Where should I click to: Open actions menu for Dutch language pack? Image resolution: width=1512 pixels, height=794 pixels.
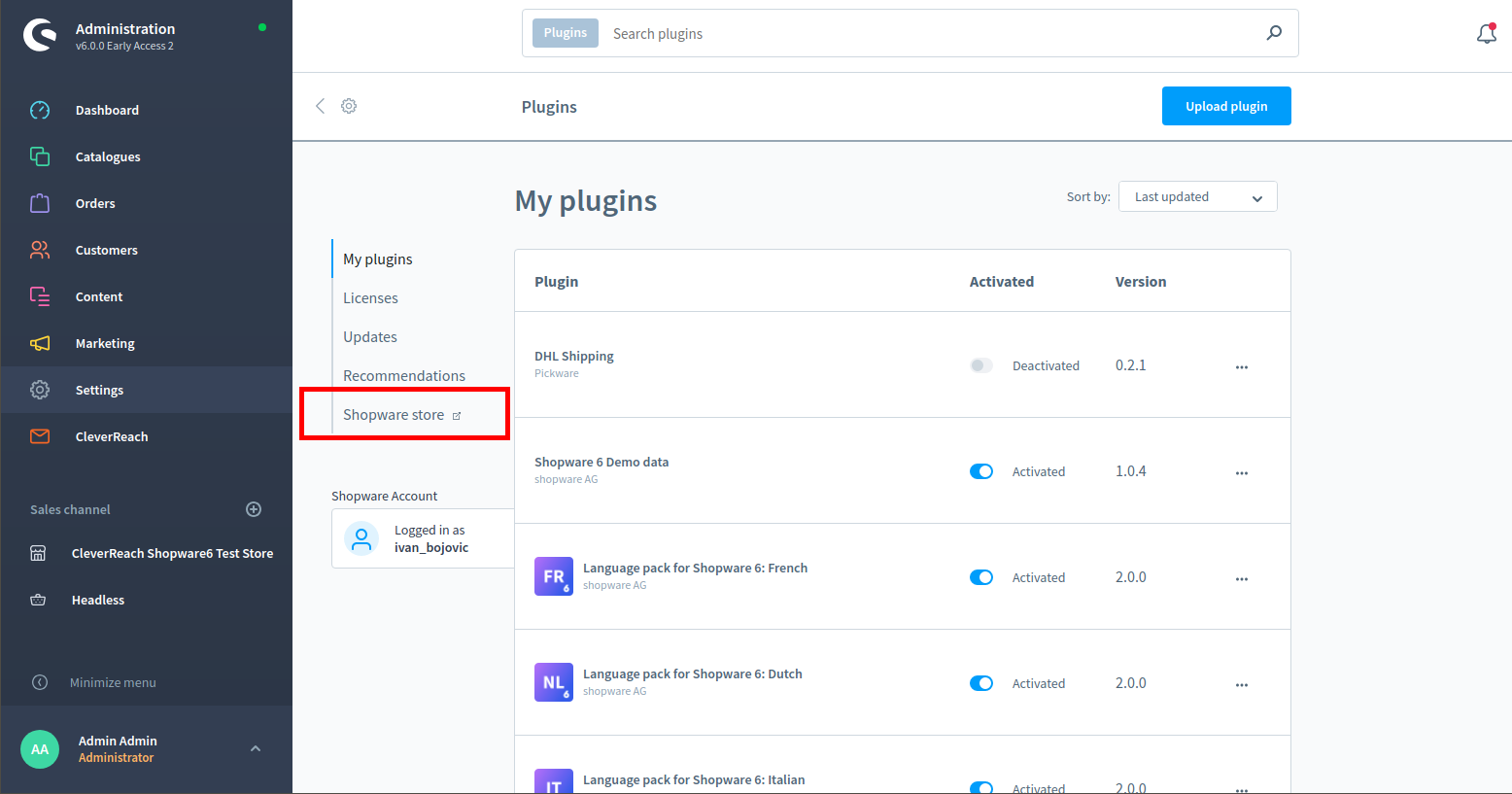tap(1242, 685)
